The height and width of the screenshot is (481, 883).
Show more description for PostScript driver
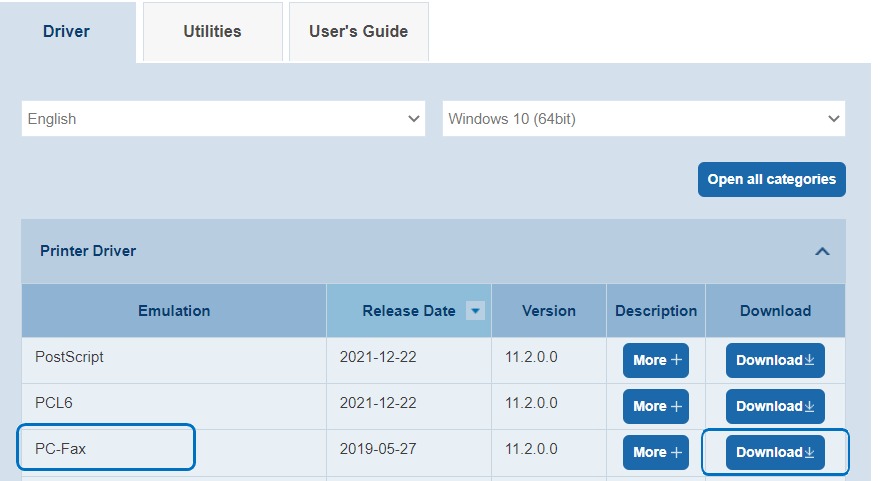point(655,360)
